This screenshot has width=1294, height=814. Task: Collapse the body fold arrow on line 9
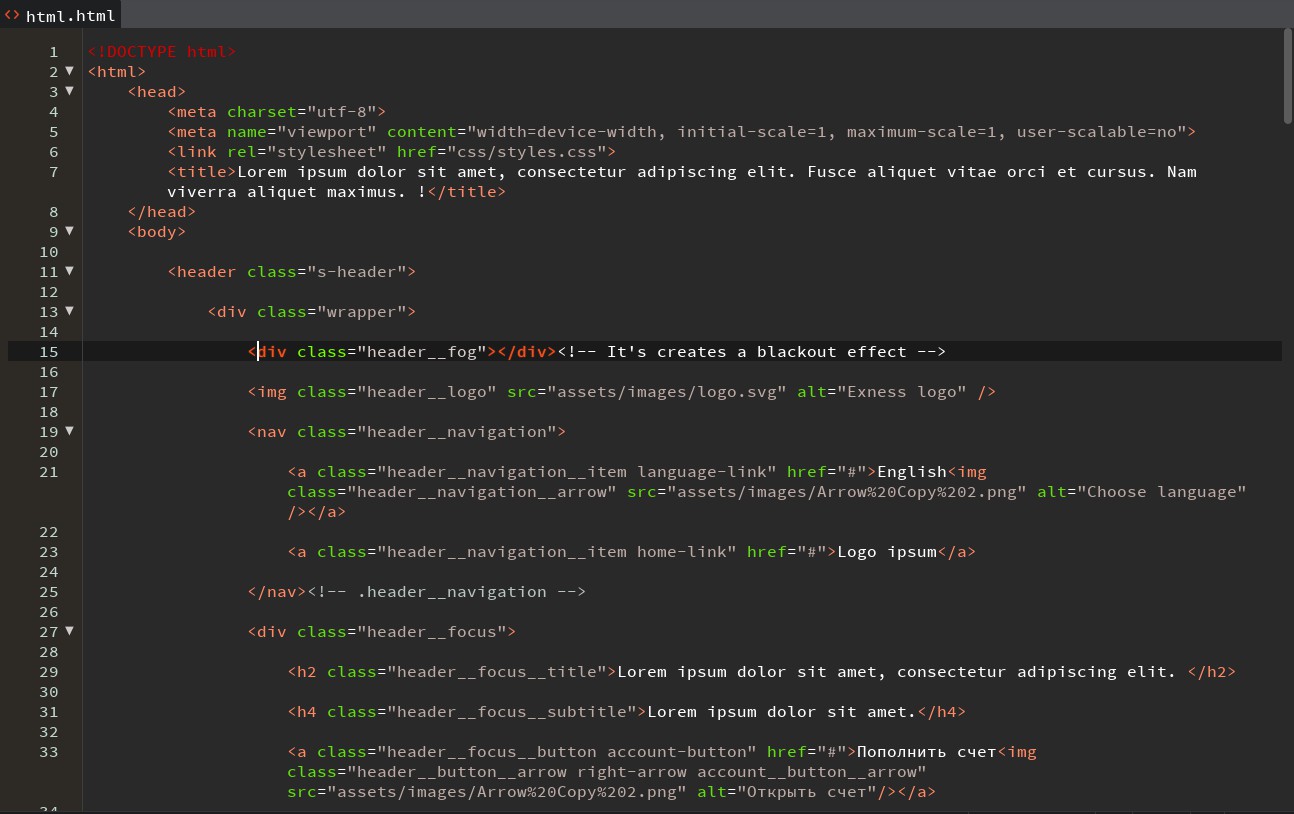tap(69, 231)
